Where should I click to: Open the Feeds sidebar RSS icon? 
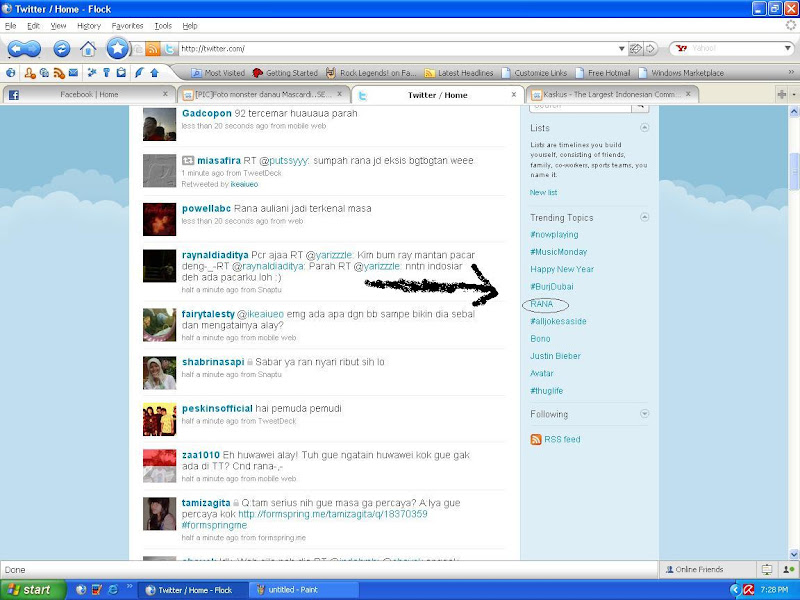pyautogui.click(x=59, y=73)
